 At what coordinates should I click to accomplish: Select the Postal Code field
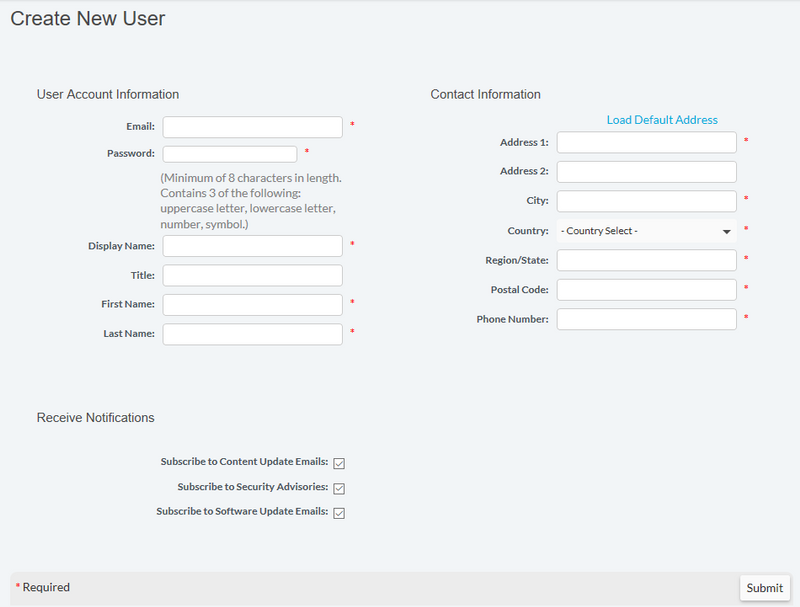tap(646, 290)
